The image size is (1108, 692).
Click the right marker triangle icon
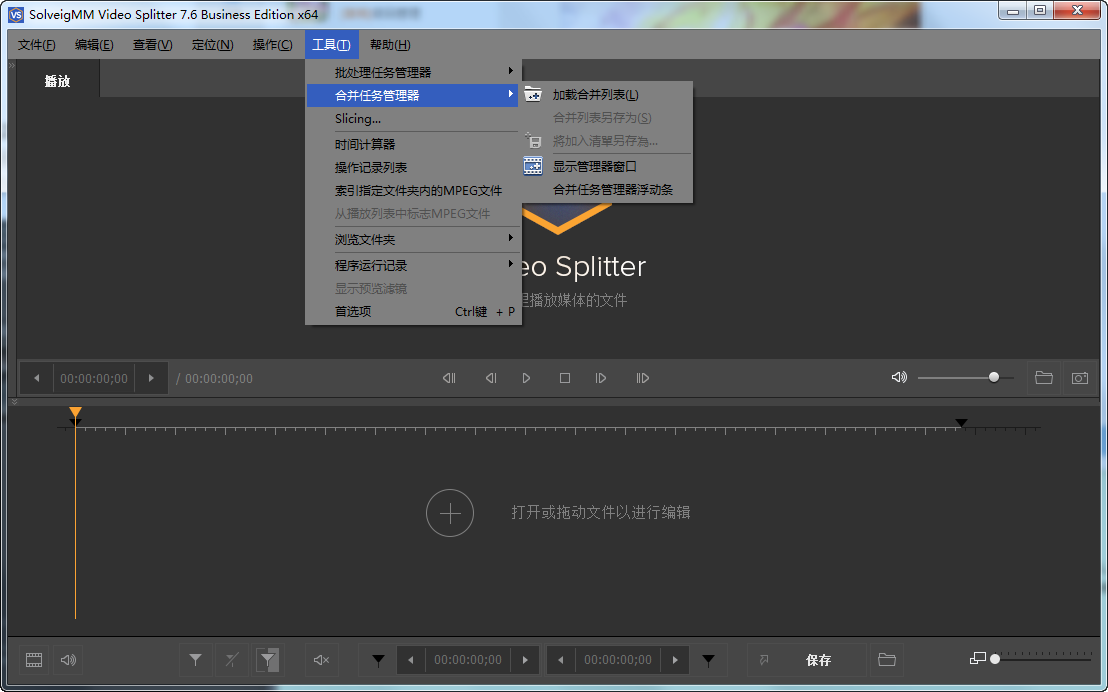coord(708,661)
